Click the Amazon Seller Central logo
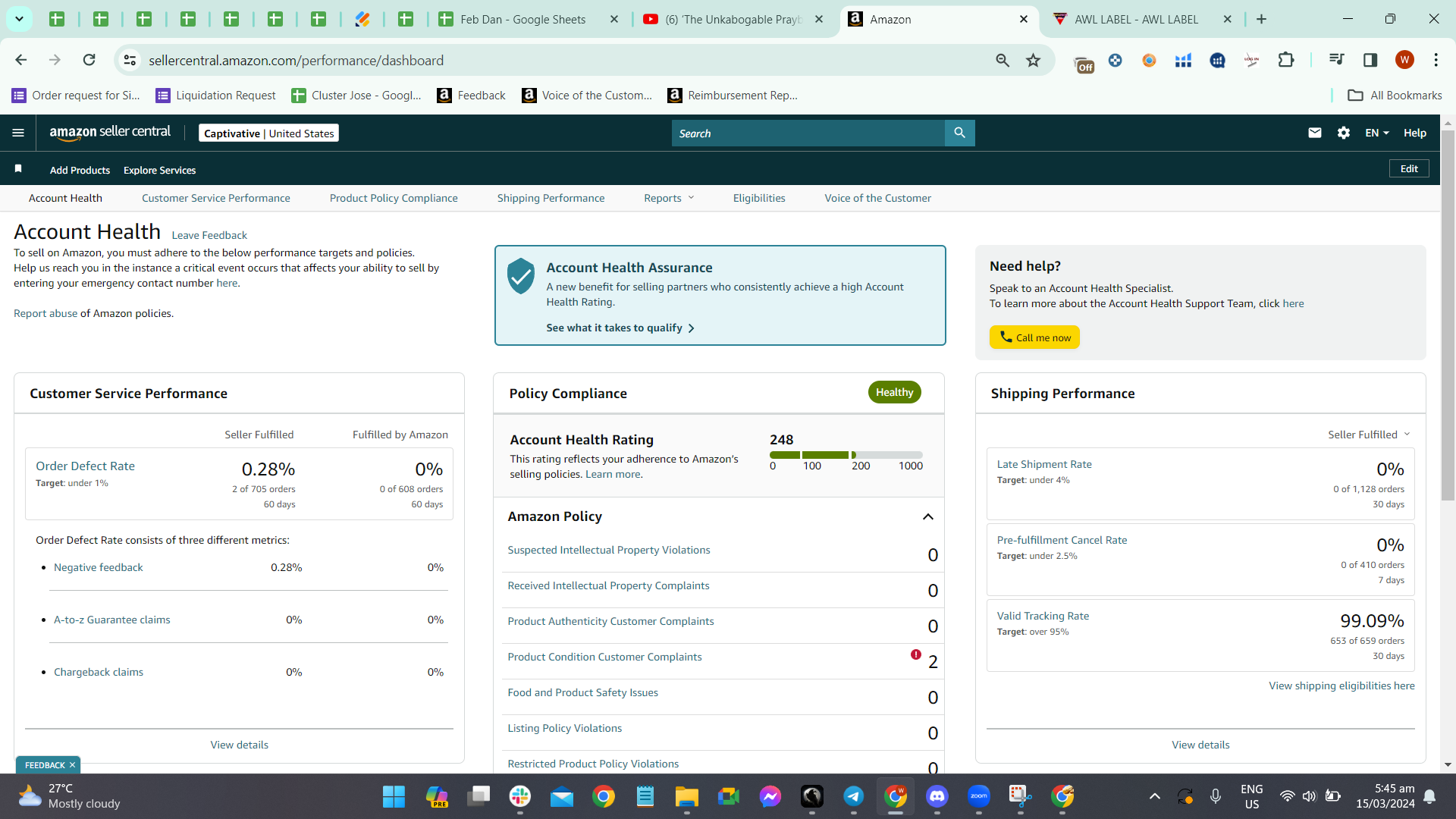This screenshot has height=819, width=1456. (110, 133)
